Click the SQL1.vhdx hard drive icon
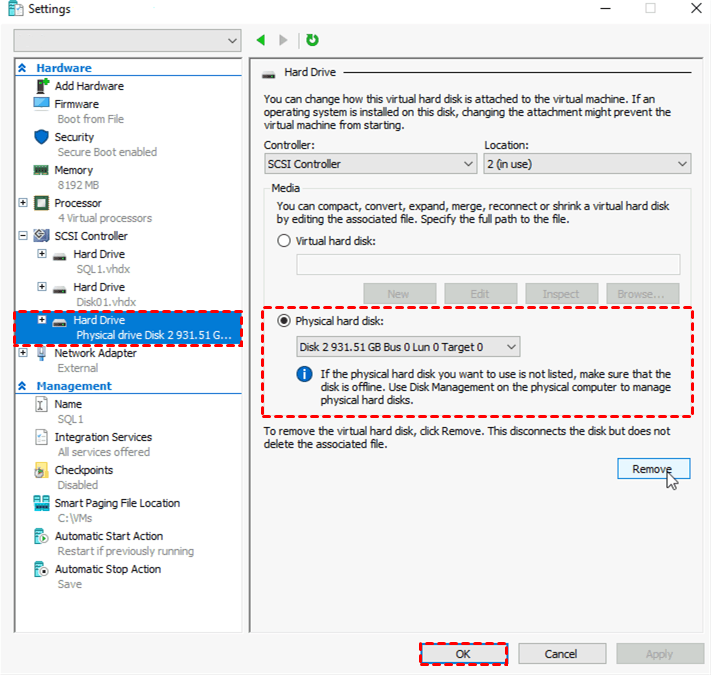Image resolution: width=711 pixels, height=675 pixels. coord(59,256)
